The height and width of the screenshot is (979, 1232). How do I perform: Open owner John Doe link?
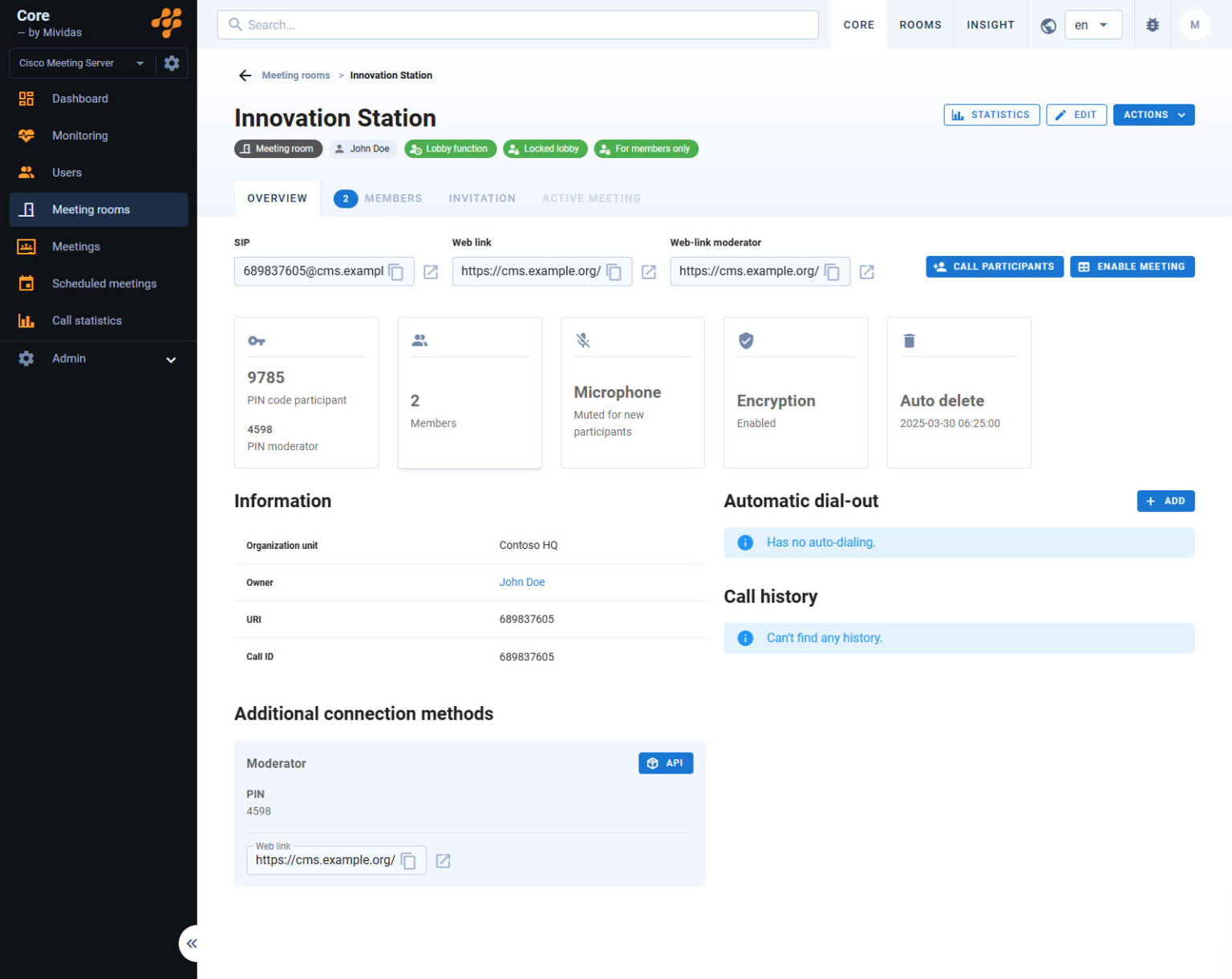tap(522, 583)
